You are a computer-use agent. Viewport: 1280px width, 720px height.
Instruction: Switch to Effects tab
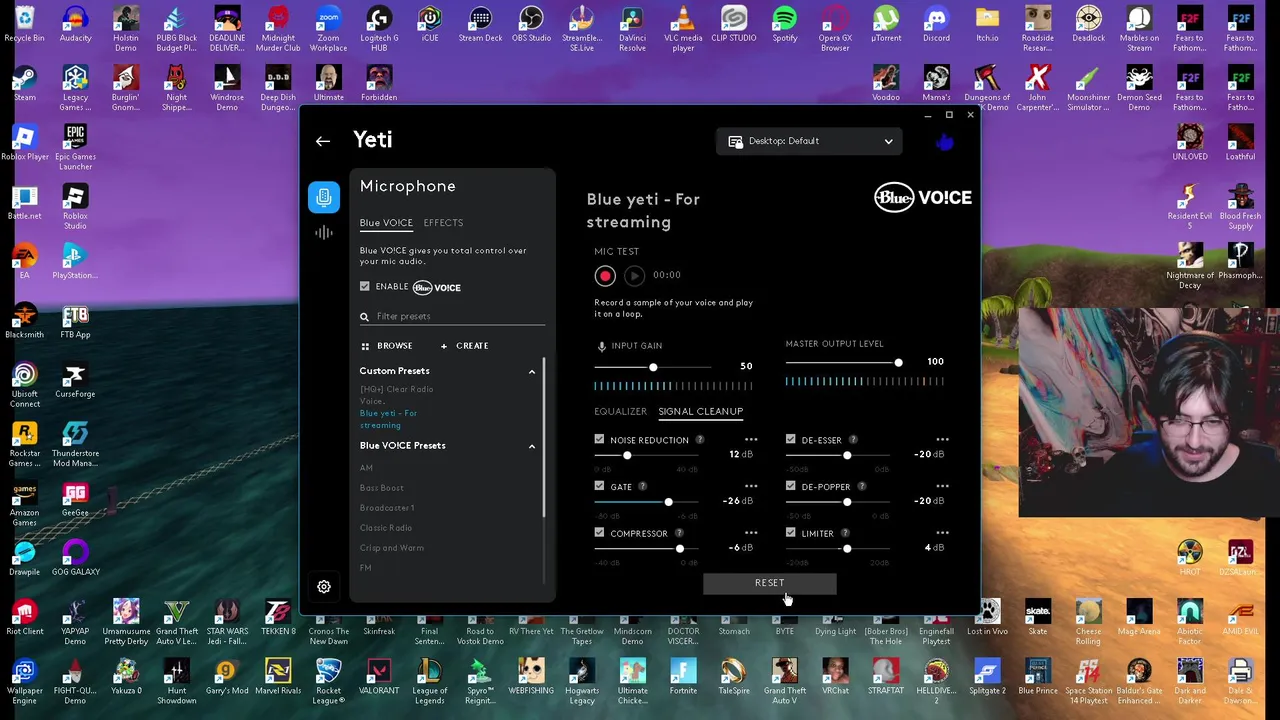tap(443, 223)
